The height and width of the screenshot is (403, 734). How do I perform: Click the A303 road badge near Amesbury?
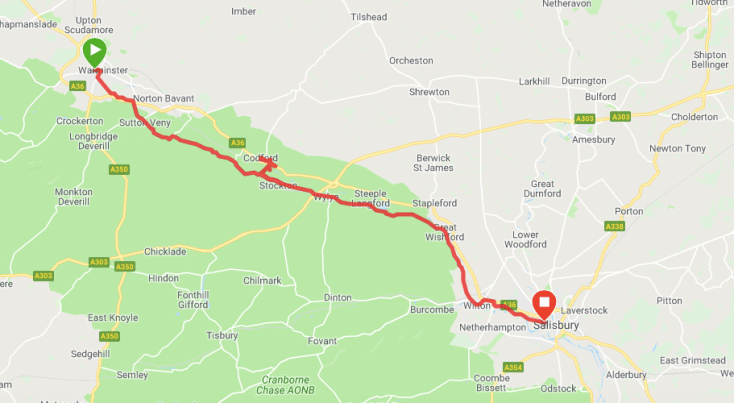(x=585, y=119)
